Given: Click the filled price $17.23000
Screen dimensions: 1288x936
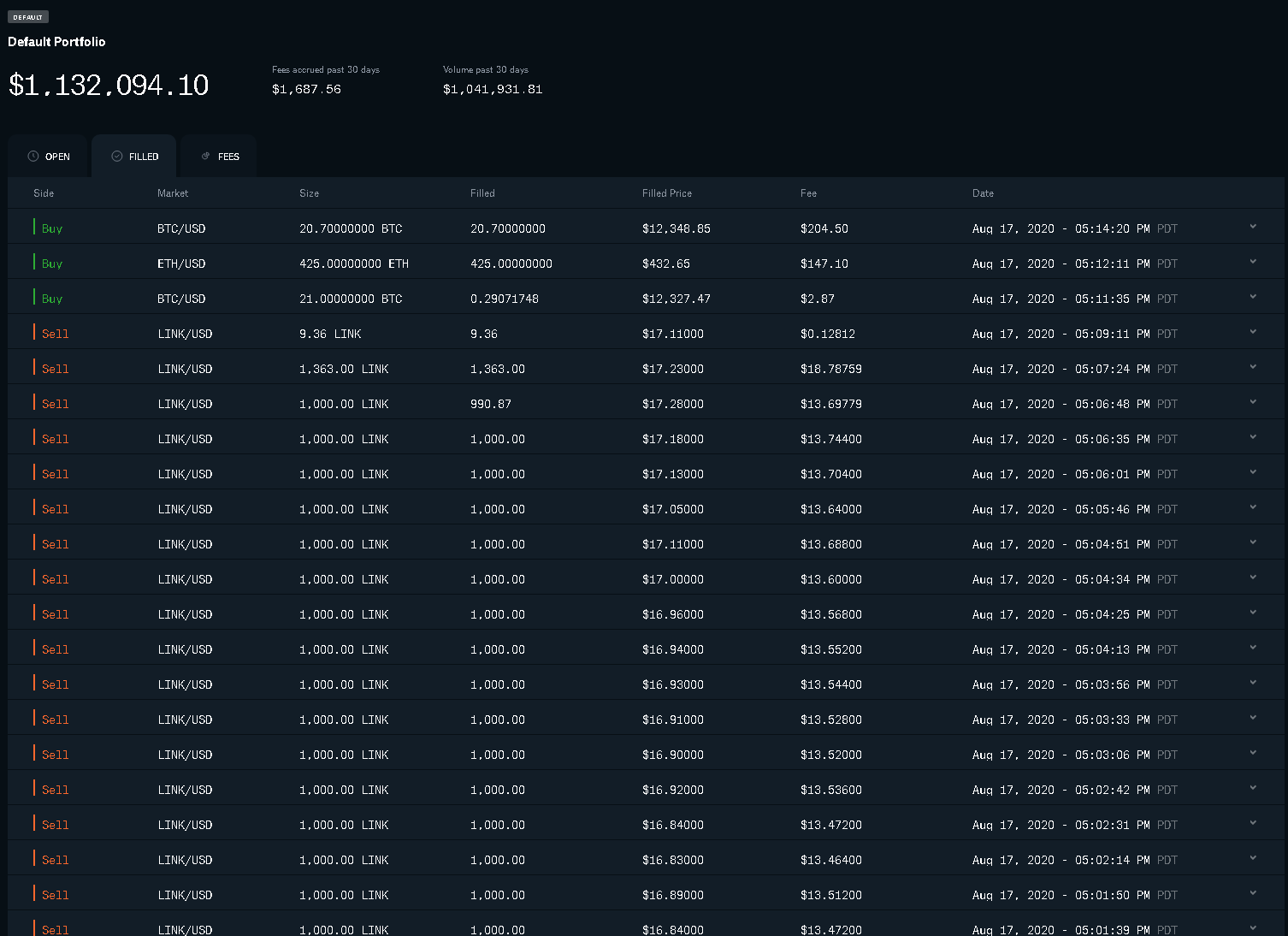Looking at the screenshot, I should [x=673, y=369].
